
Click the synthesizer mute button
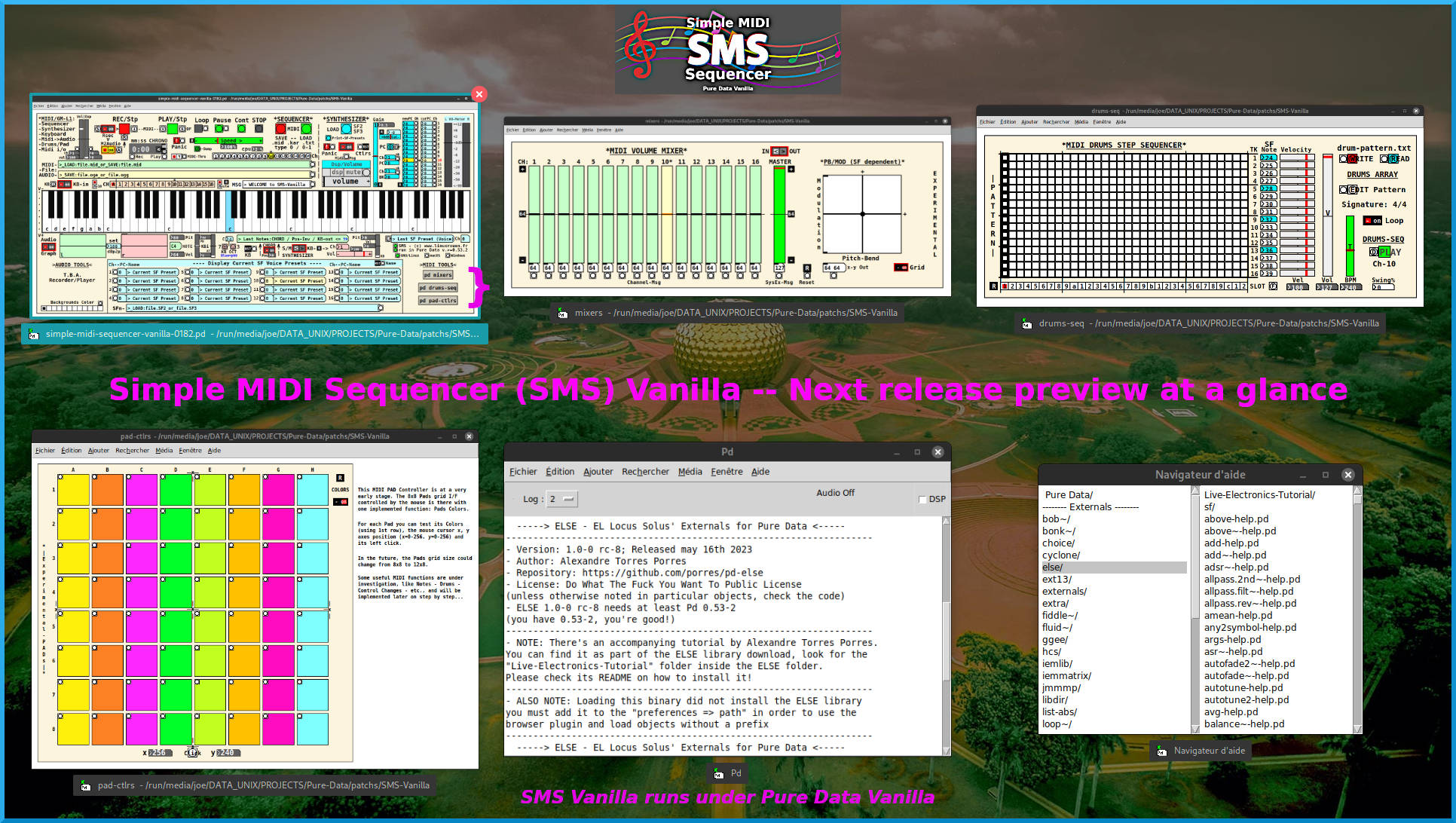point(353,172)
